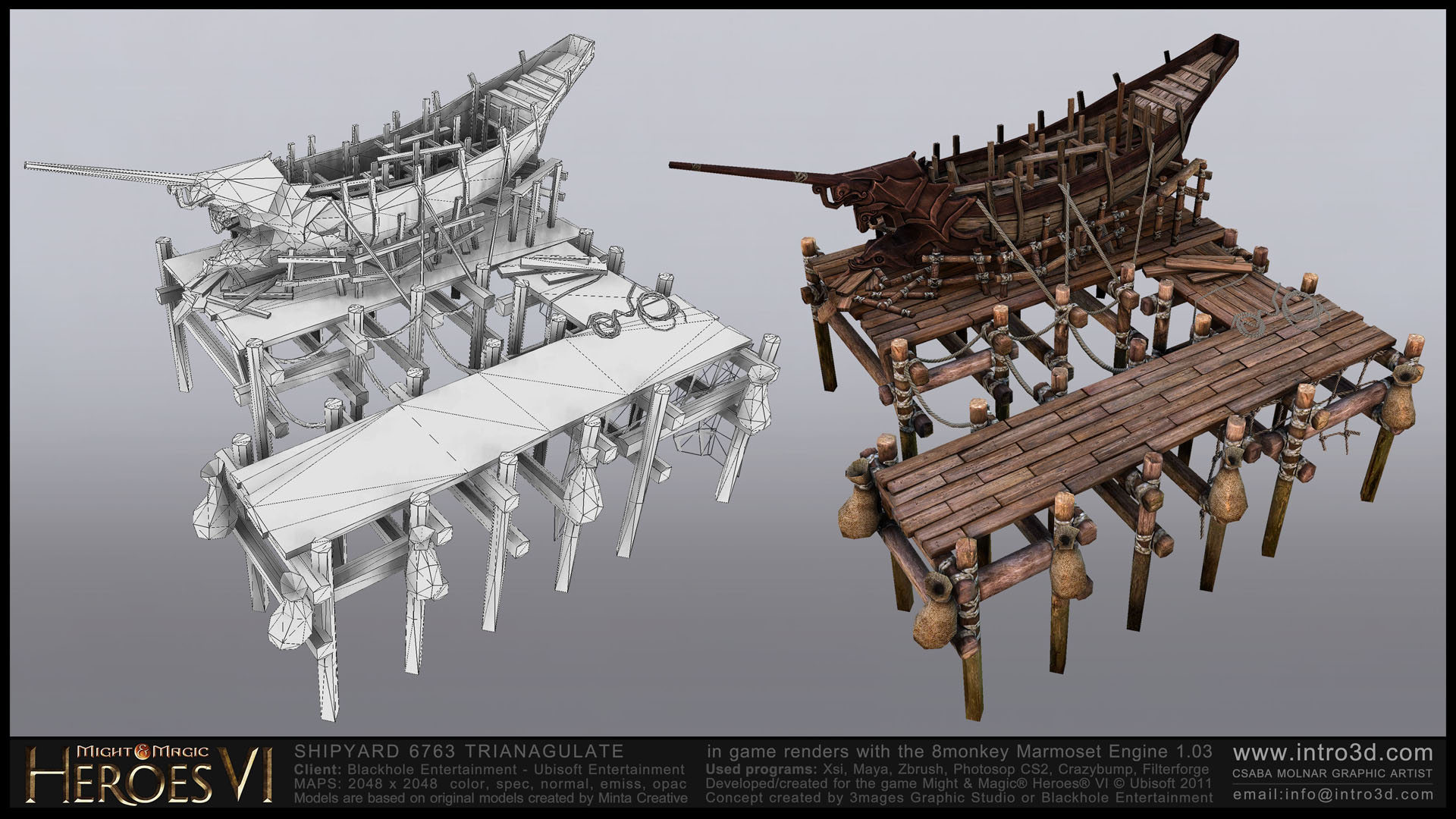Click the 'Developed/created for the game' line

pos(959,783)
